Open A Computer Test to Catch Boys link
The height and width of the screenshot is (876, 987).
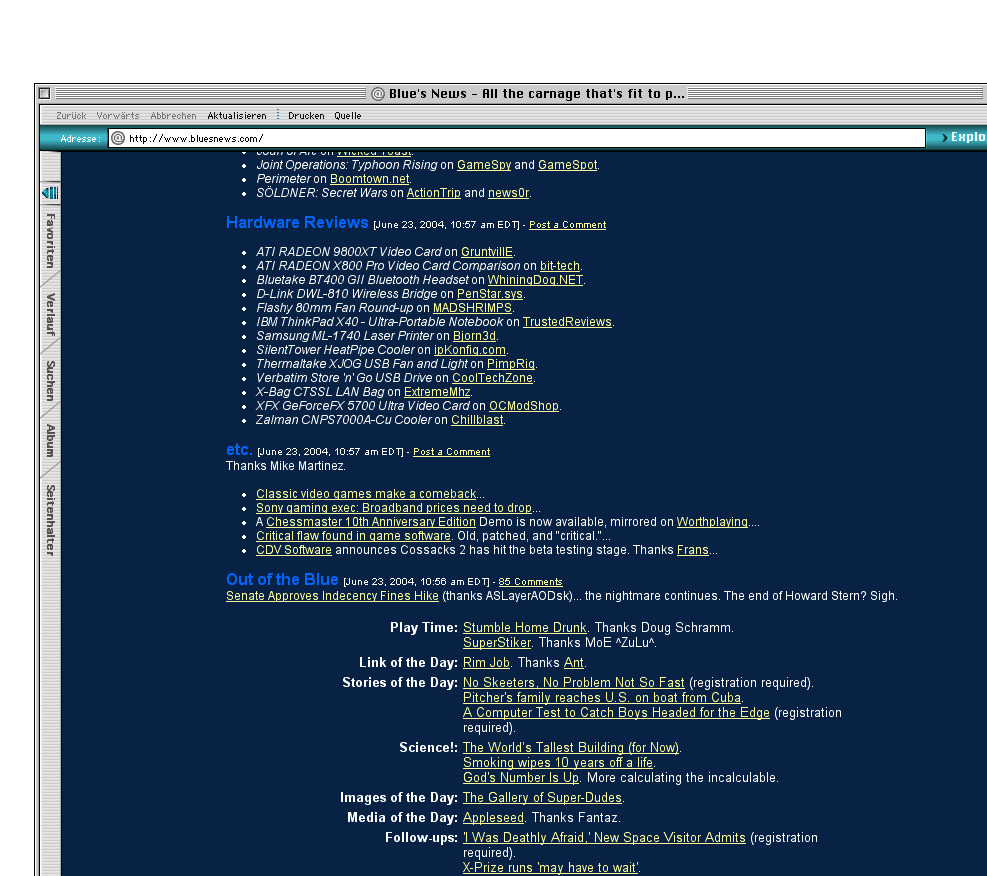click(616, 713)
